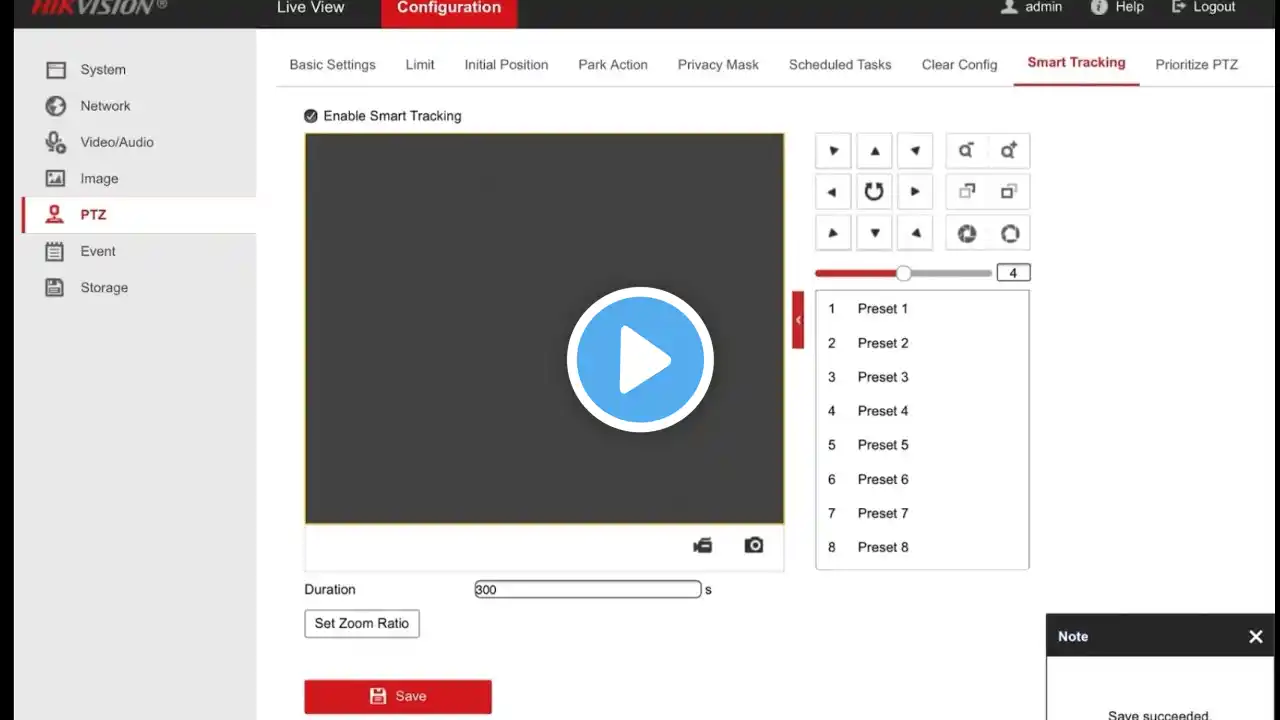
Task: Pan camera right with PTZ arrow
Action: click(915, 192)
